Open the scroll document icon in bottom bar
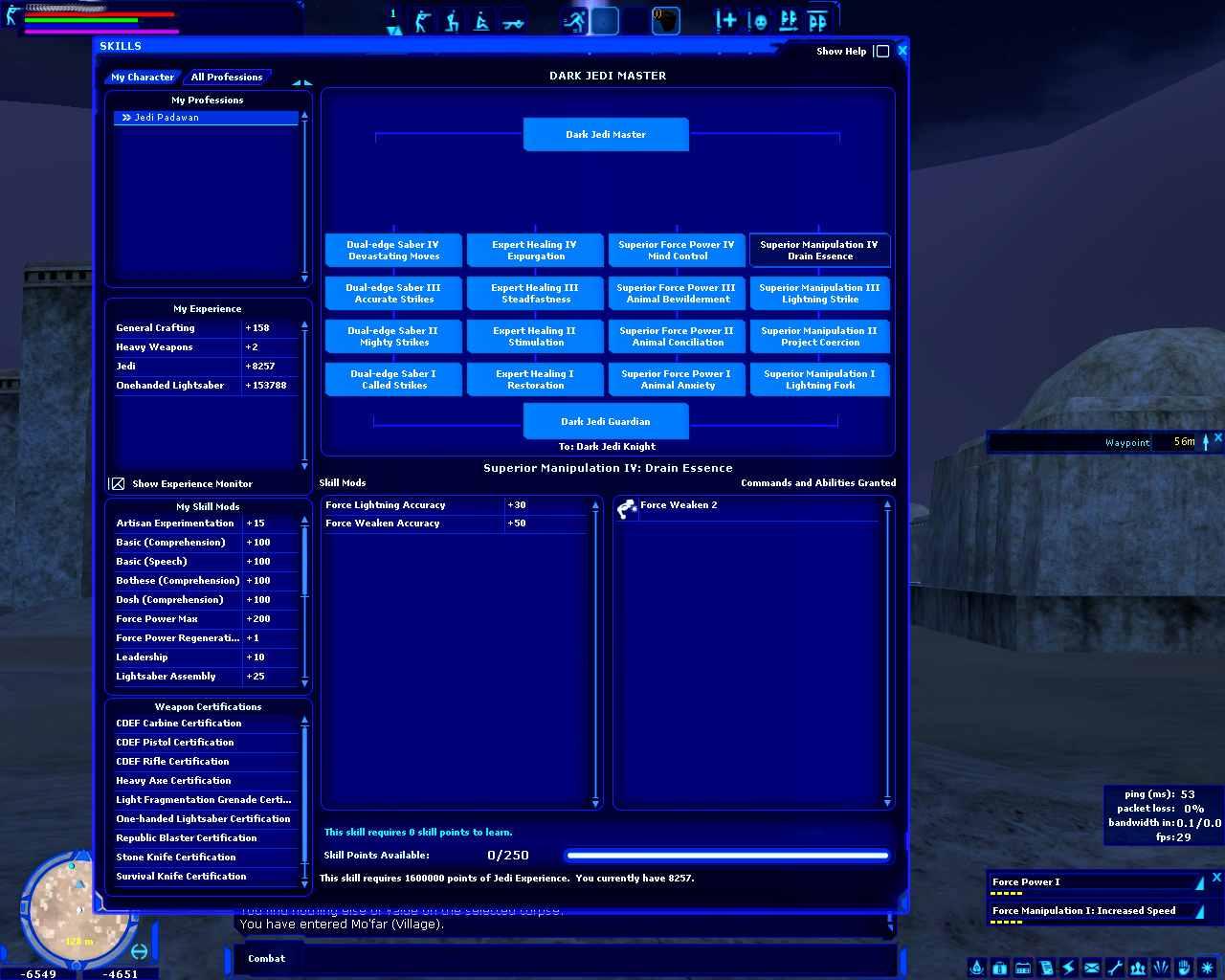 pos(1045,968)
